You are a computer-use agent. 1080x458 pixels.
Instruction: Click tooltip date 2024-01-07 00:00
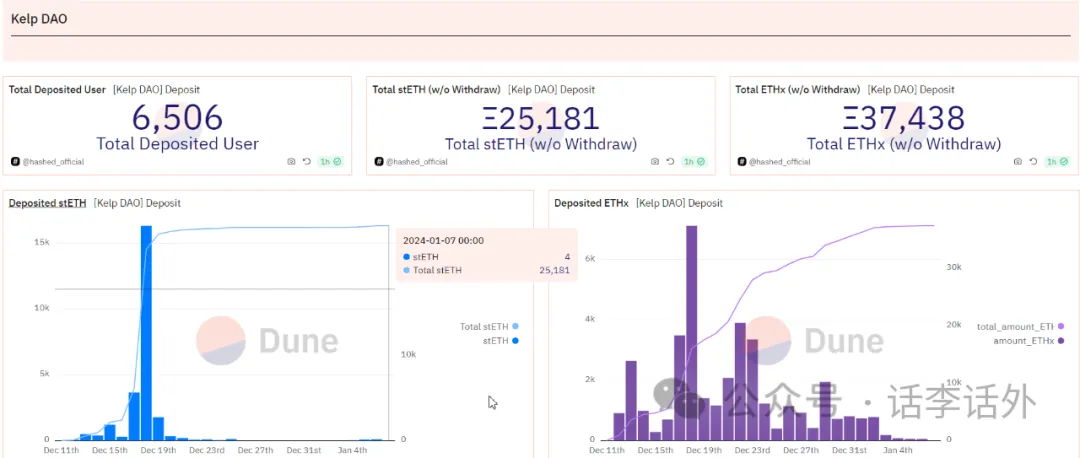coord(444,240)
